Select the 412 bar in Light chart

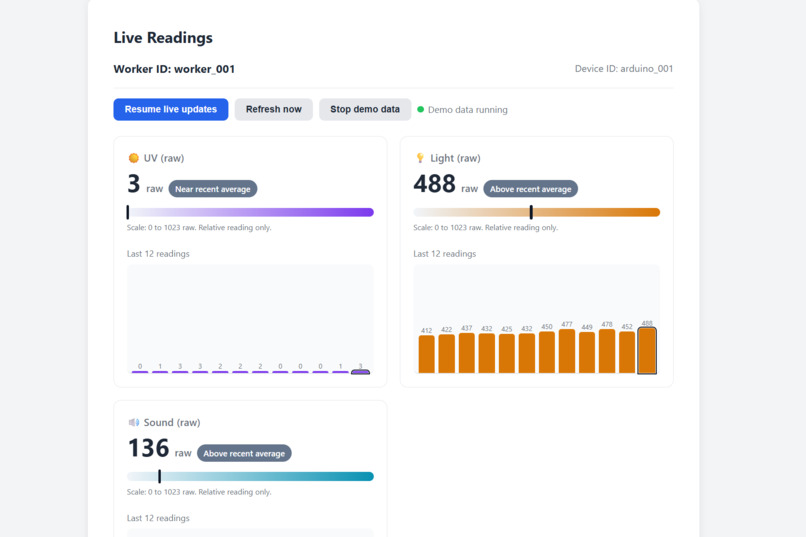point(427,354)
